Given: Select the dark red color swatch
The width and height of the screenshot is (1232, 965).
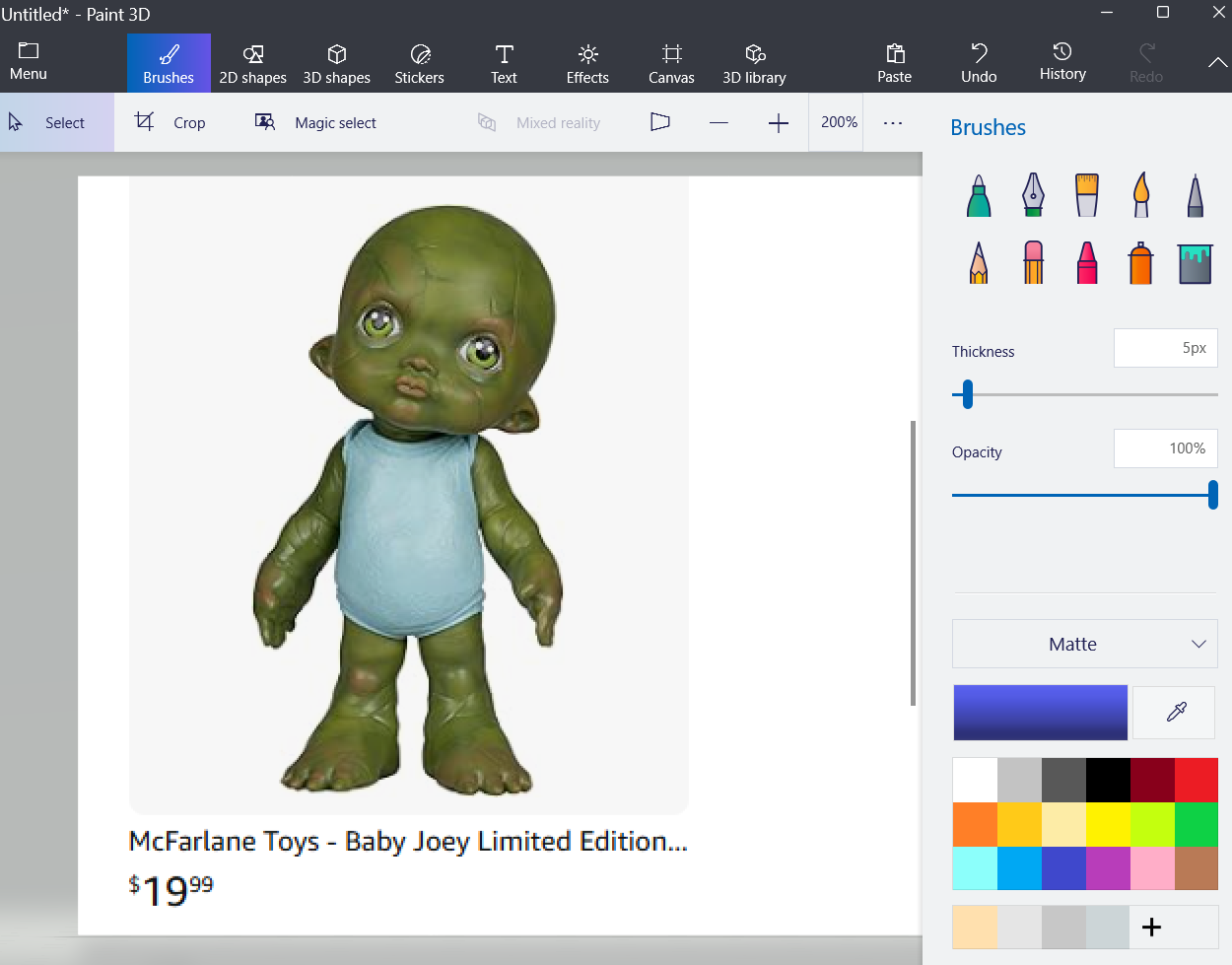Looking at the screenshot, I should pyautogui.click(x=1152, y=781).
